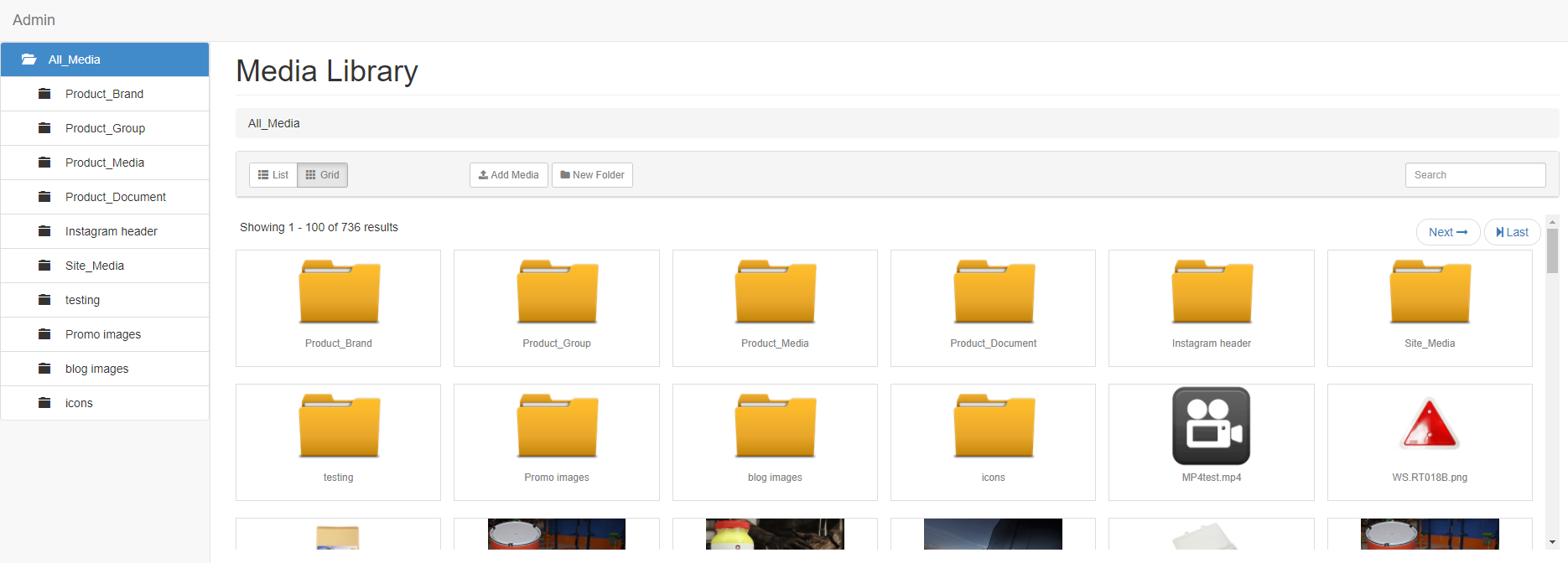Select icons text in sidebar
This screenshot has width=1568, height=563.
(79, 403)
